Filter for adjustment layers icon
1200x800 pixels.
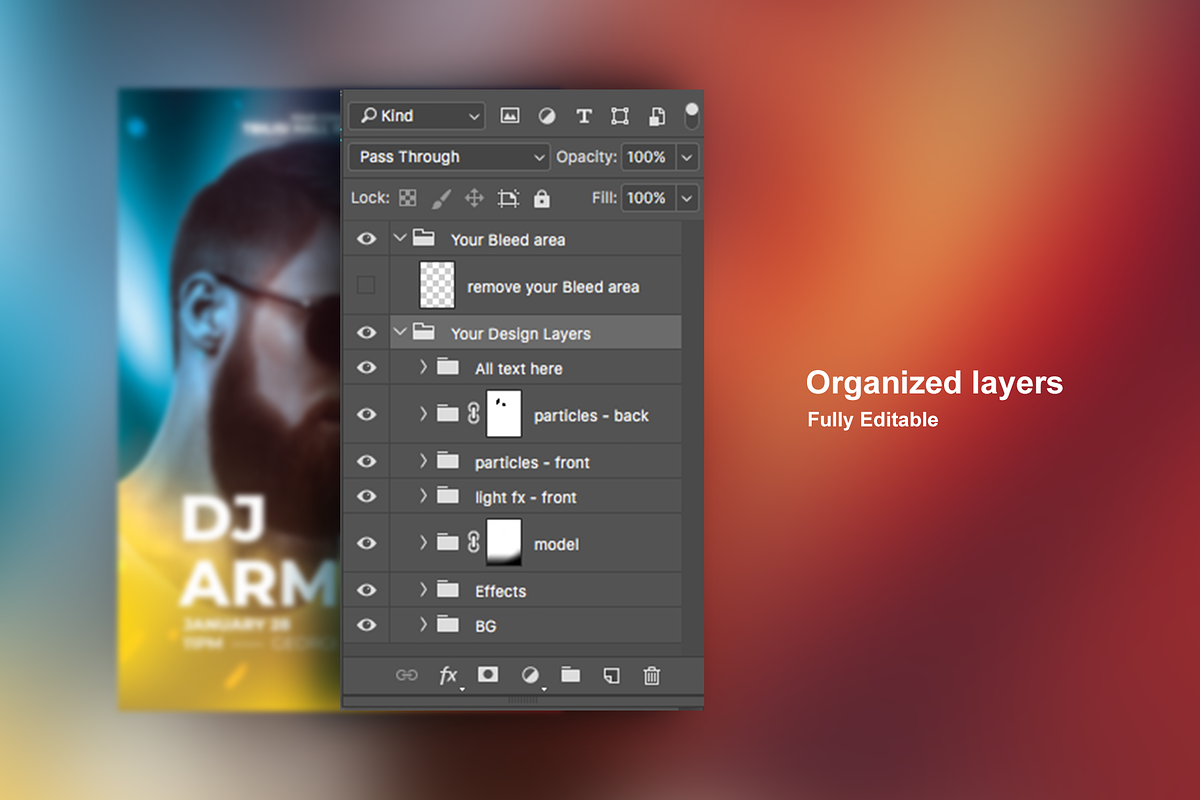(x=547, y=116)
